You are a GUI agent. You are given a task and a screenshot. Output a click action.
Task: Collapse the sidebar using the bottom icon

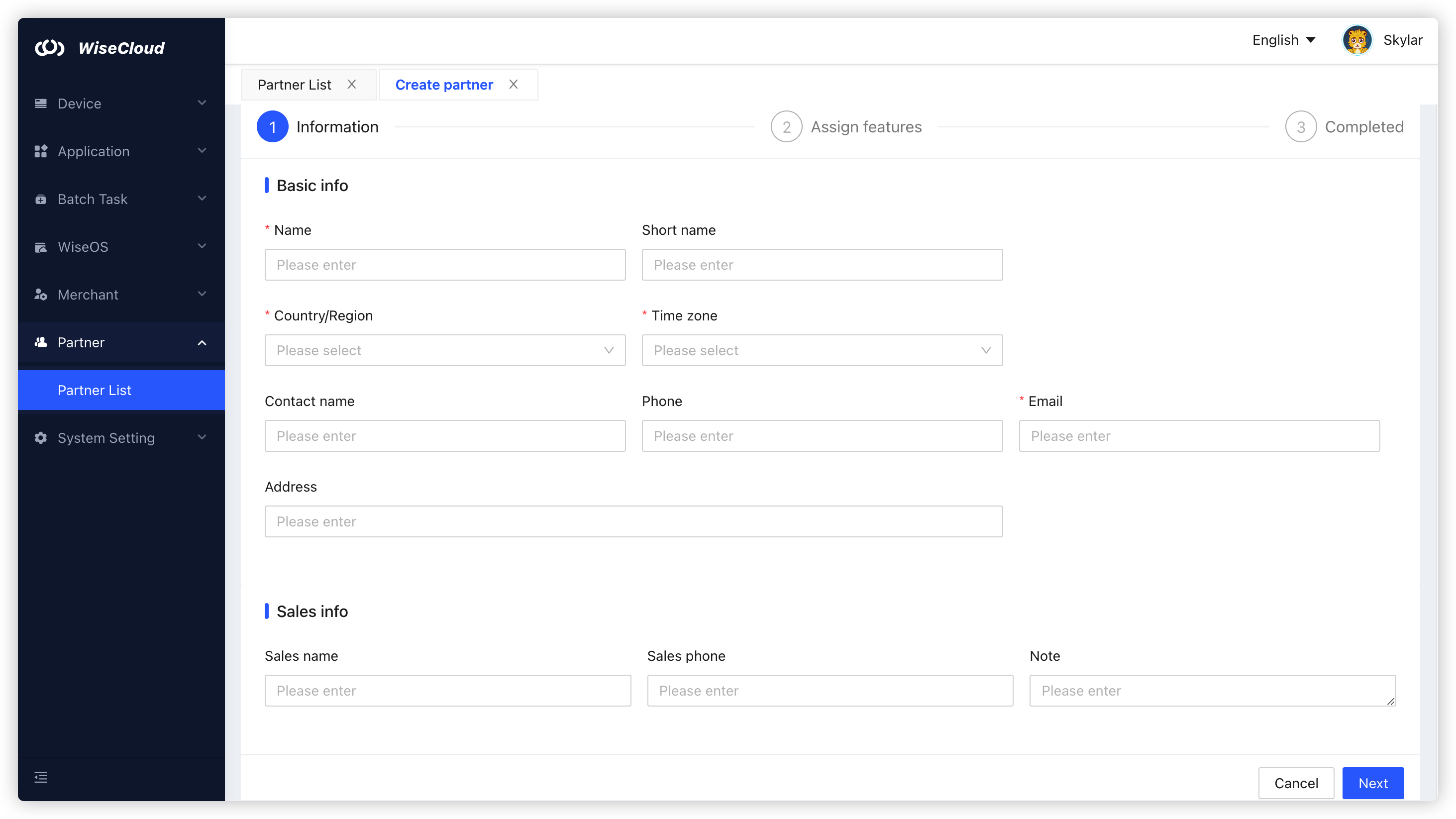[40, 777]
